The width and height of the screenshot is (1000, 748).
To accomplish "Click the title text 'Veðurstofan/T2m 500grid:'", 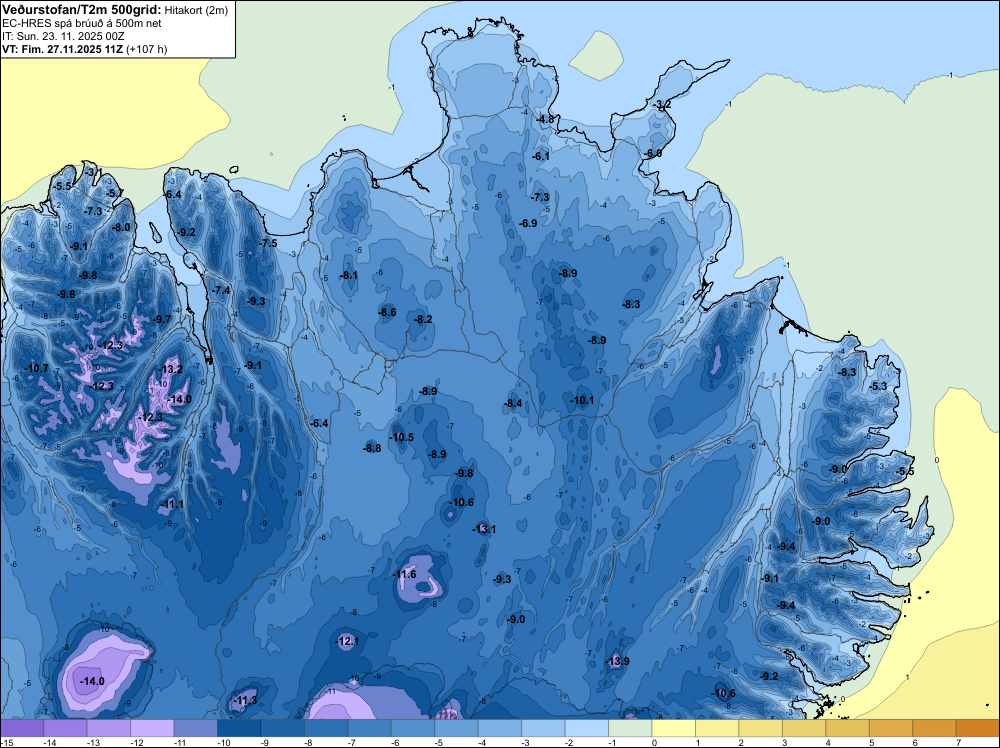I will tap(82, 9).
